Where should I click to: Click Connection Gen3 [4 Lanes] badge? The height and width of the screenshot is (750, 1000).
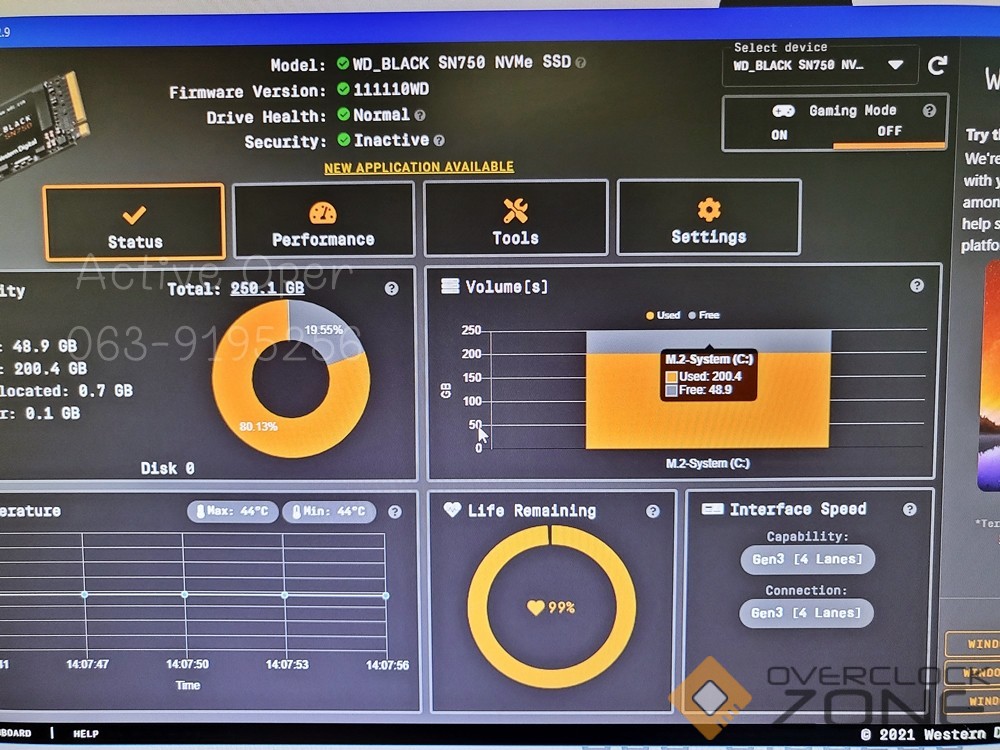(x=806, y=613)
